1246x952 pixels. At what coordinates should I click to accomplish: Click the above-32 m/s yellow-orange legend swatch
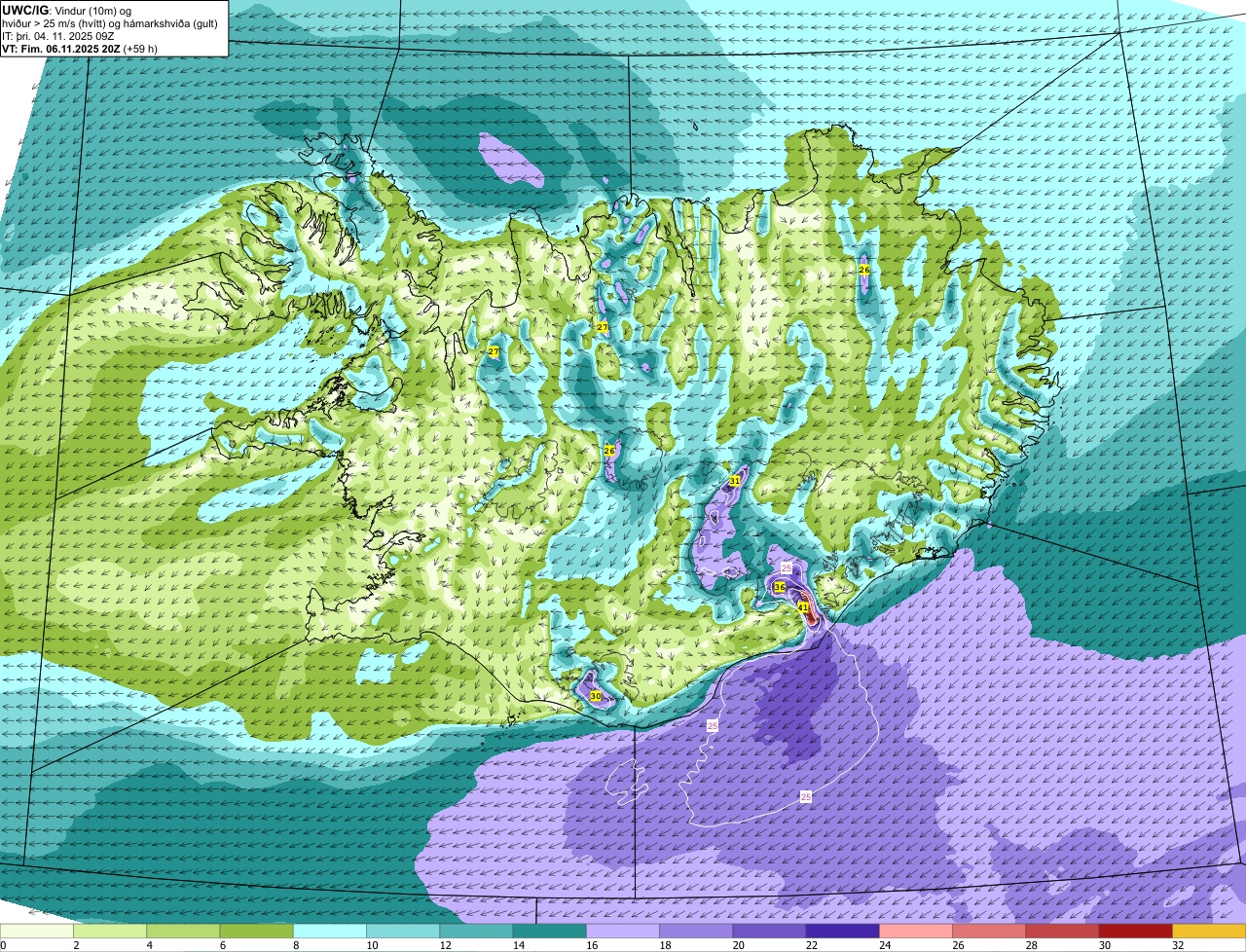pyautogui.click(x=1209, y=932)
